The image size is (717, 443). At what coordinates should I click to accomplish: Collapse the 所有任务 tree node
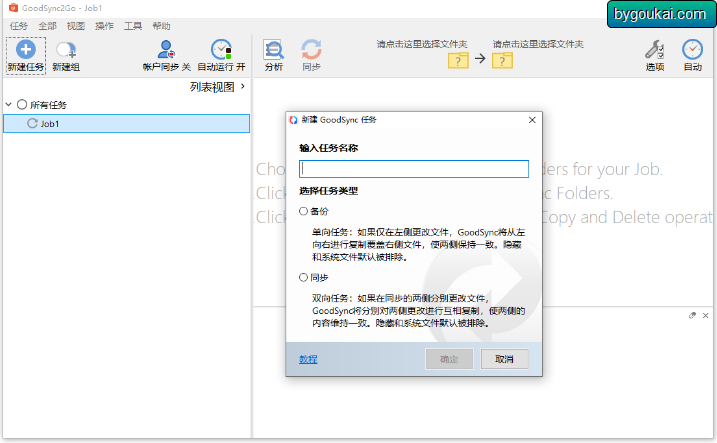pos(8,105)
